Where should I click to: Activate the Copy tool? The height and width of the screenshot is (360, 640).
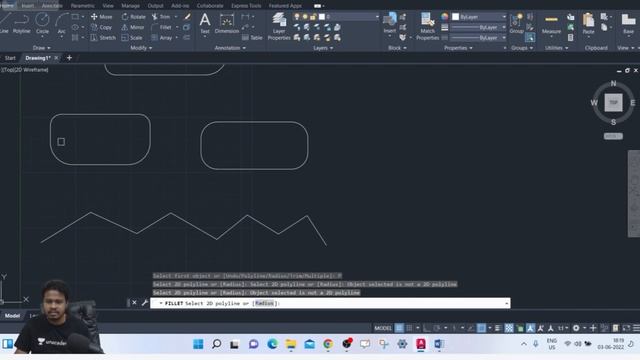[x=102, y=27]
